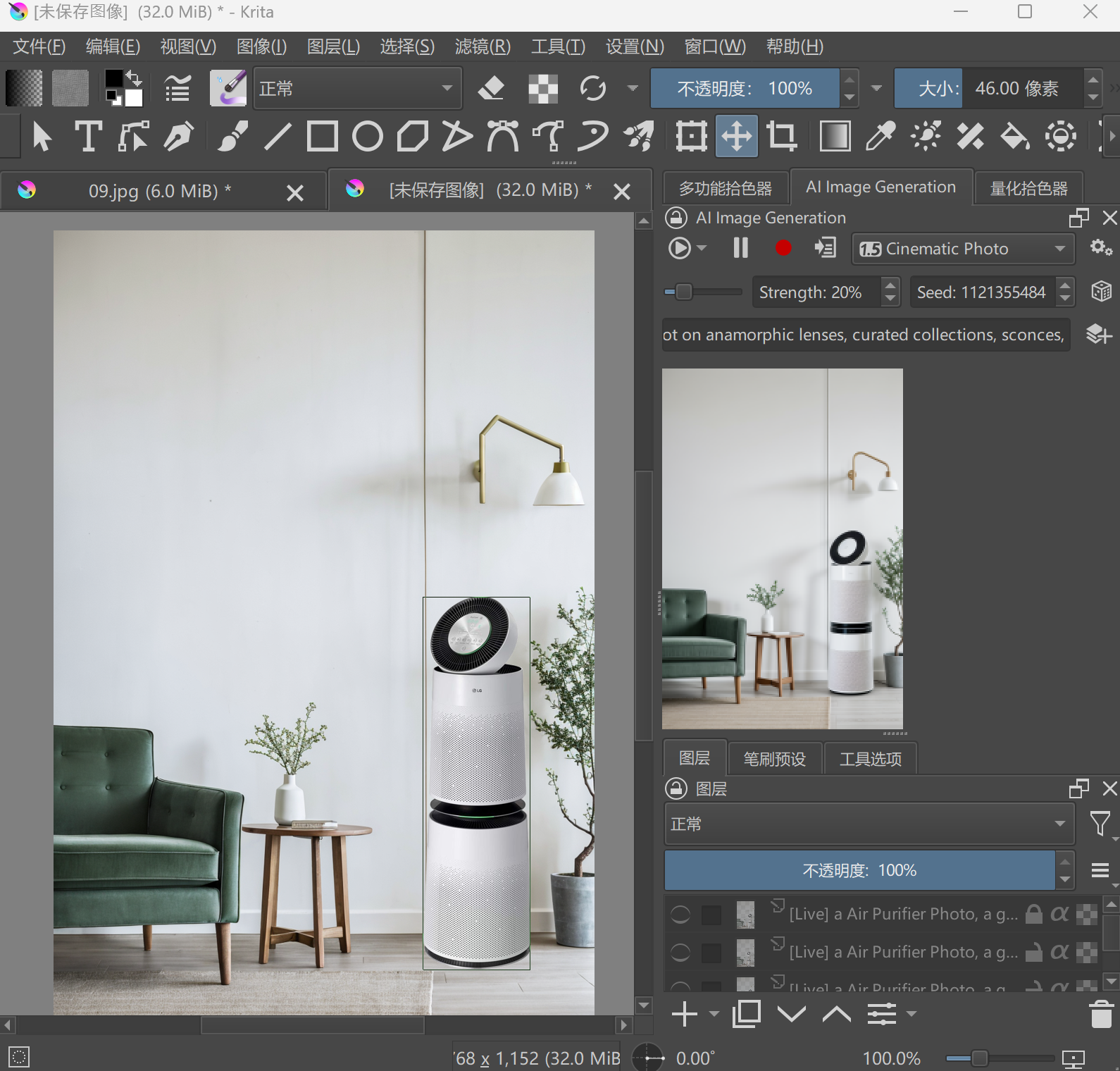
Task: Select the Fill bucket tool
Action: coord(1016,136)
